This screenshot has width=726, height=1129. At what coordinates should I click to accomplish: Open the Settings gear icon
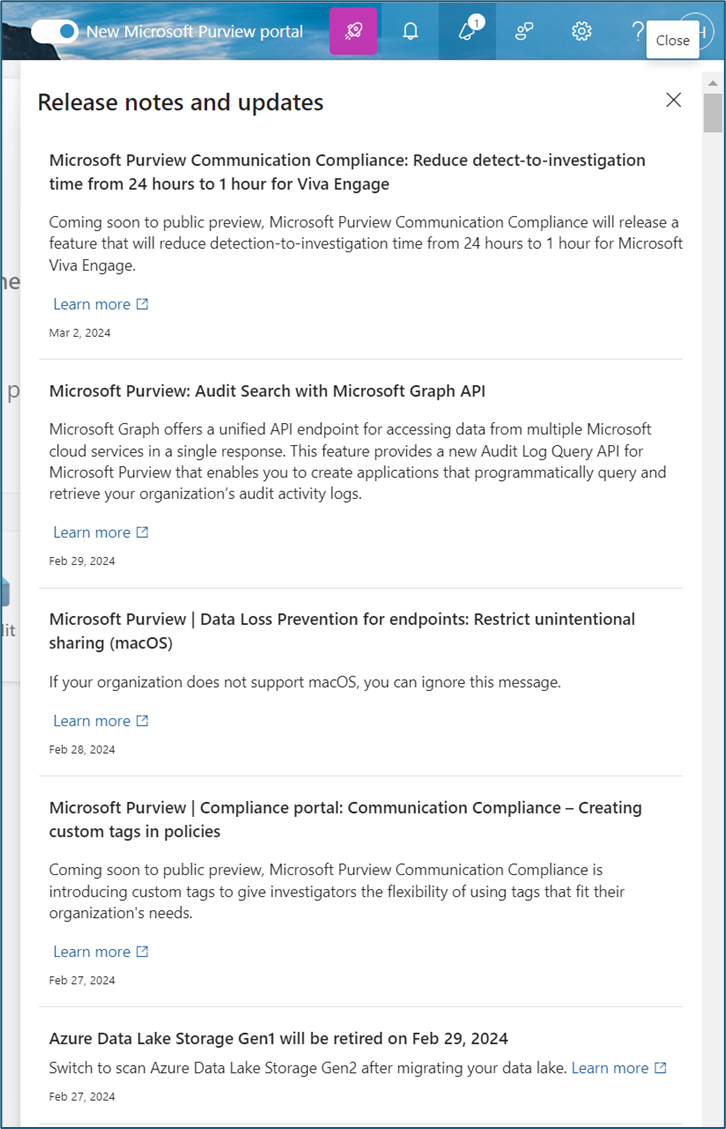point(581,31)
